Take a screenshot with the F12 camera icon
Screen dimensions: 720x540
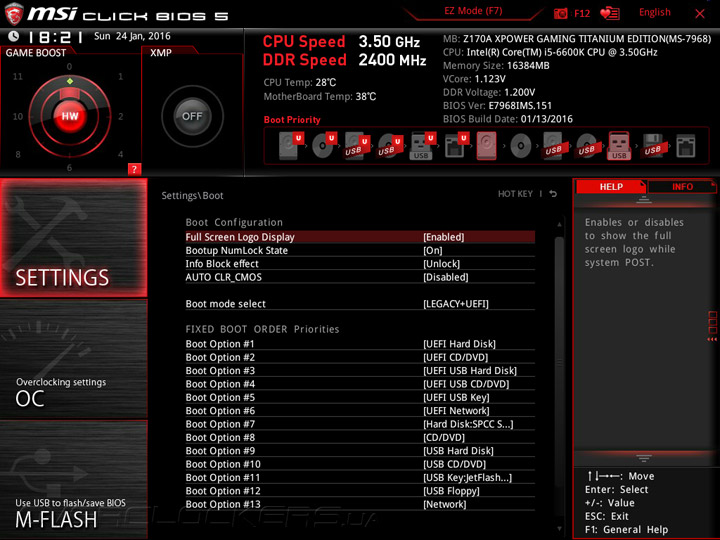point(561,13)
